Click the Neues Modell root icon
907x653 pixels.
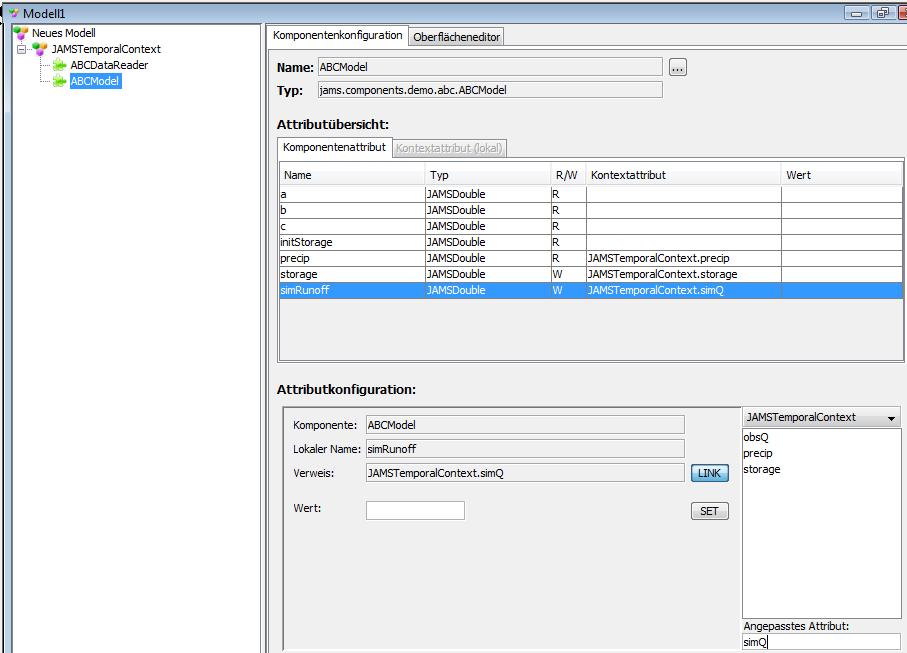point(21,33)
